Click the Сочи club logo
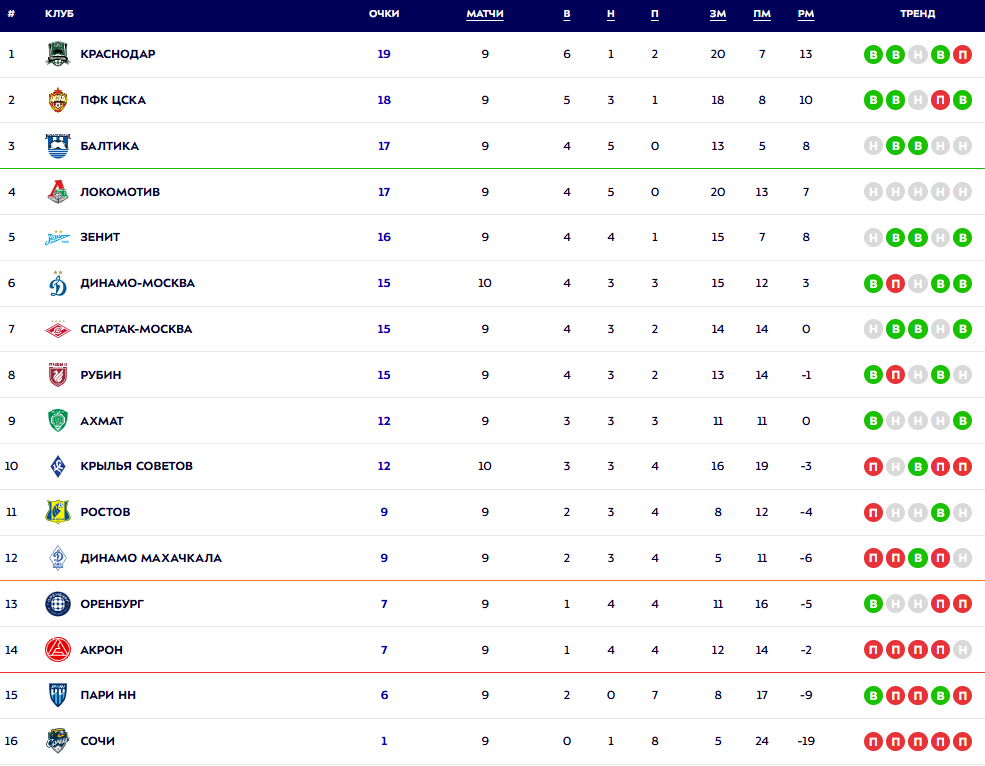This screenshot has width=985, height=766. (x=58, y=741)
